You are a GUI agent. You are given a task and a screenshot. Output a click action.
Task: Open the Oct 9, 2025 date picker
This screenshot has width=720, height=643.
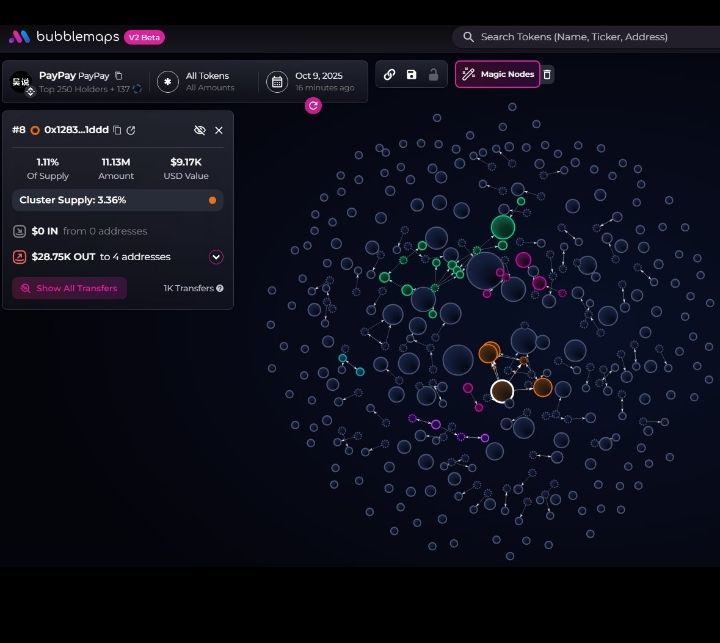coord(312,81)
